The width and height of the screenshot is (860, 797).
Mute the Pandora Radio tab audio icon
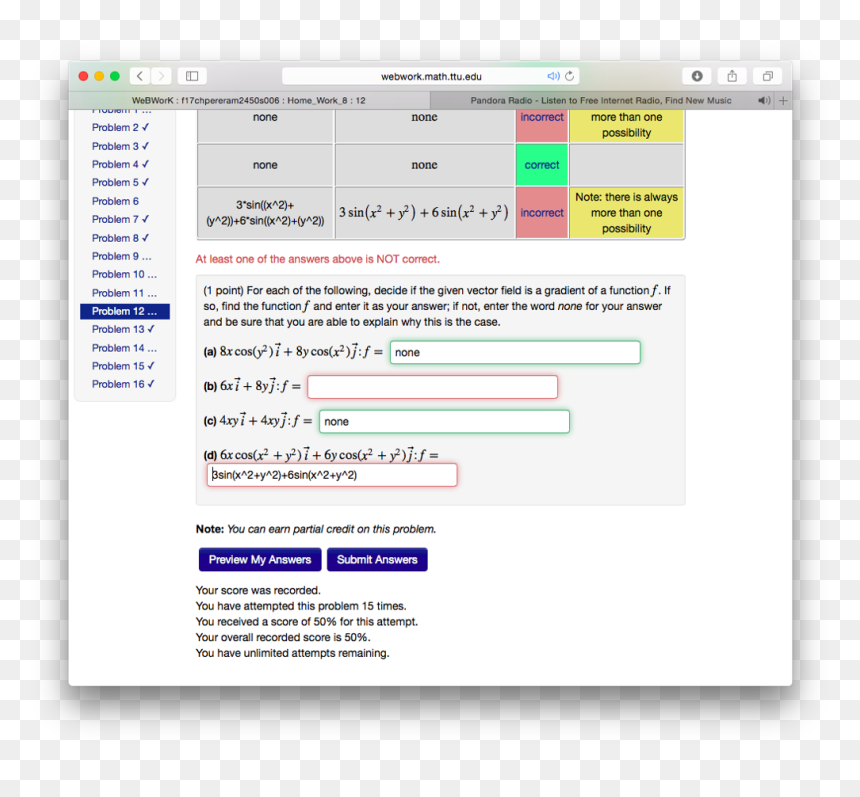tap(763, 100)
